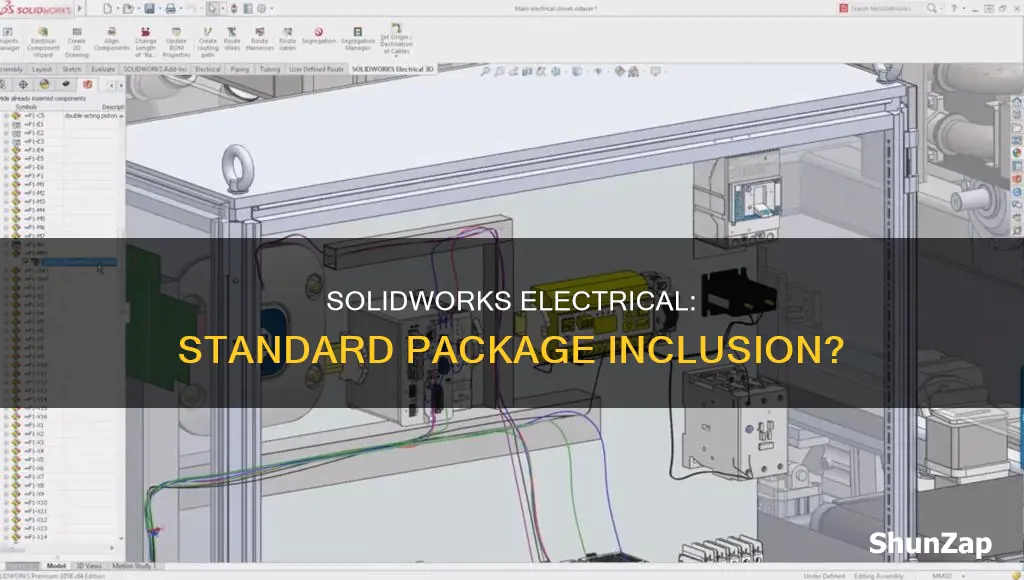This screenshot has height=580, width=1024.
Task: Click the Change Length tool
Action: click(145, 42)
